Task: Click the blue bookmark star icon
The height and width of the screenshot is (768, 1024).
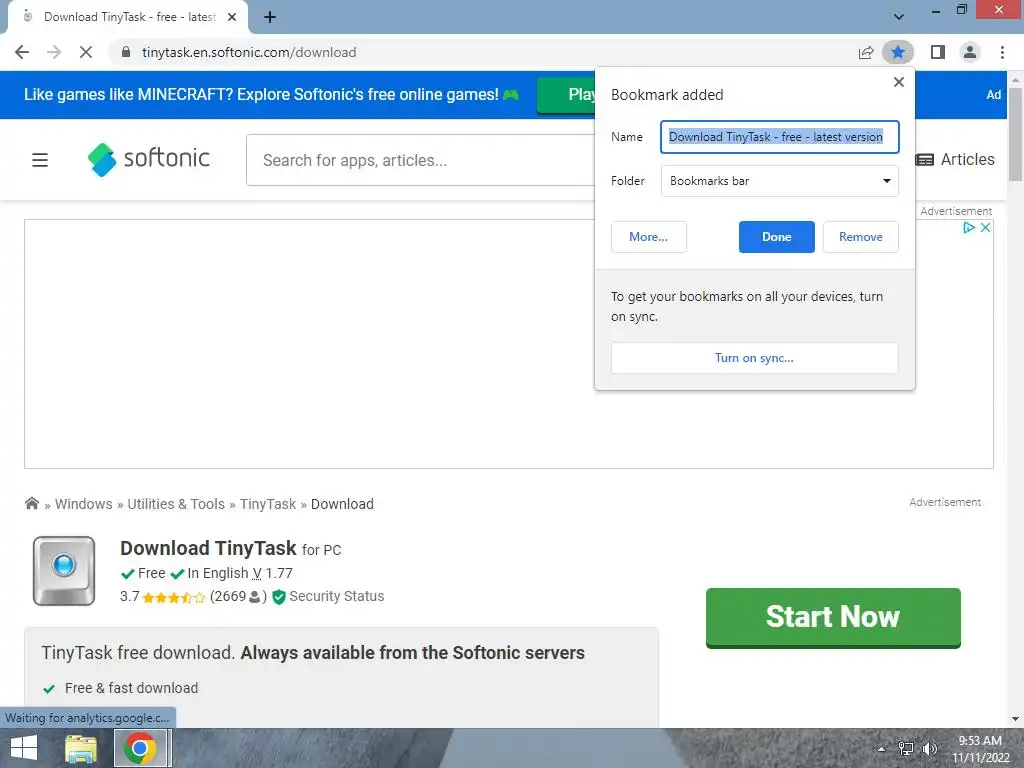Action: point(898,52)
